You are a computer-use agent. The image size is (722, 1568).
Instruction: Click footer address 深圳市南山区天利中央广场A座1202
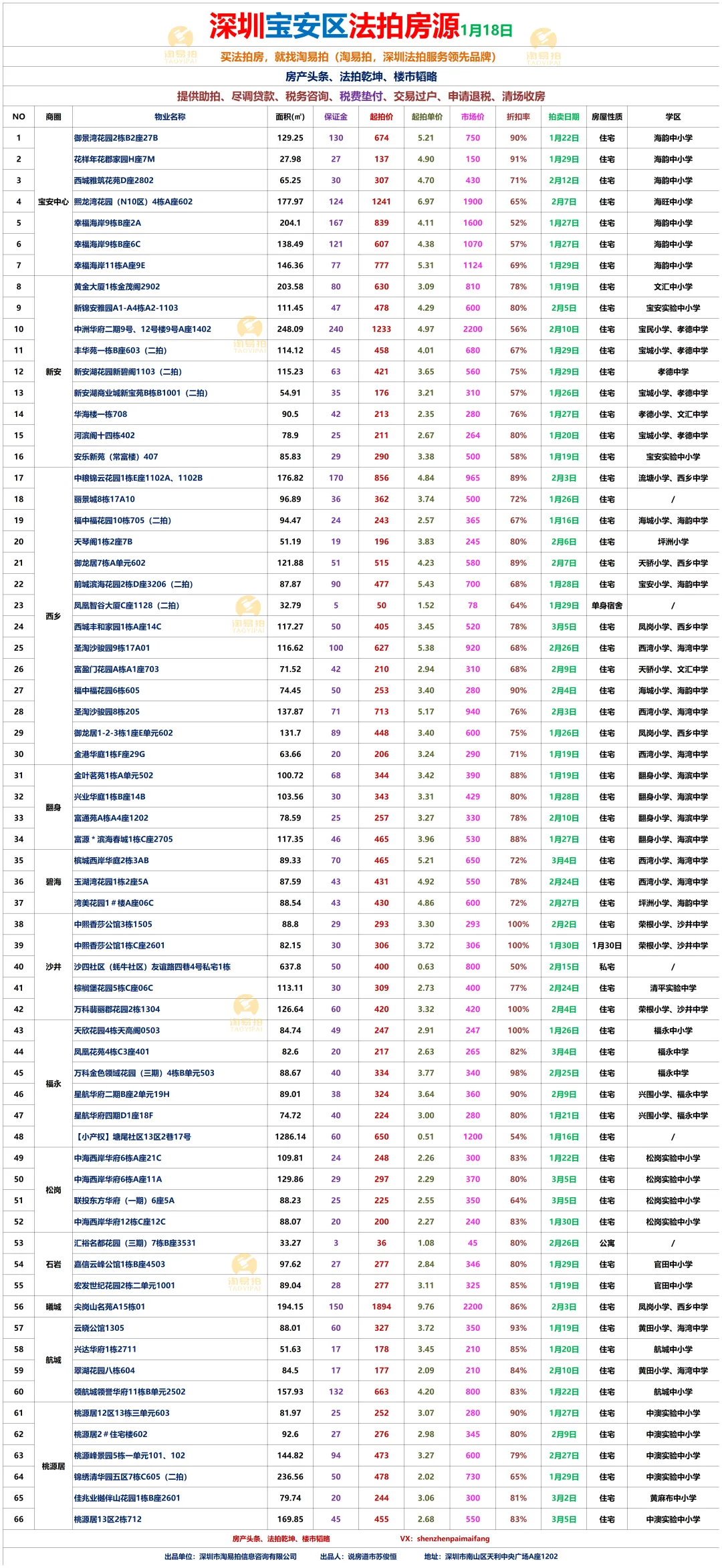[501, 1557]
